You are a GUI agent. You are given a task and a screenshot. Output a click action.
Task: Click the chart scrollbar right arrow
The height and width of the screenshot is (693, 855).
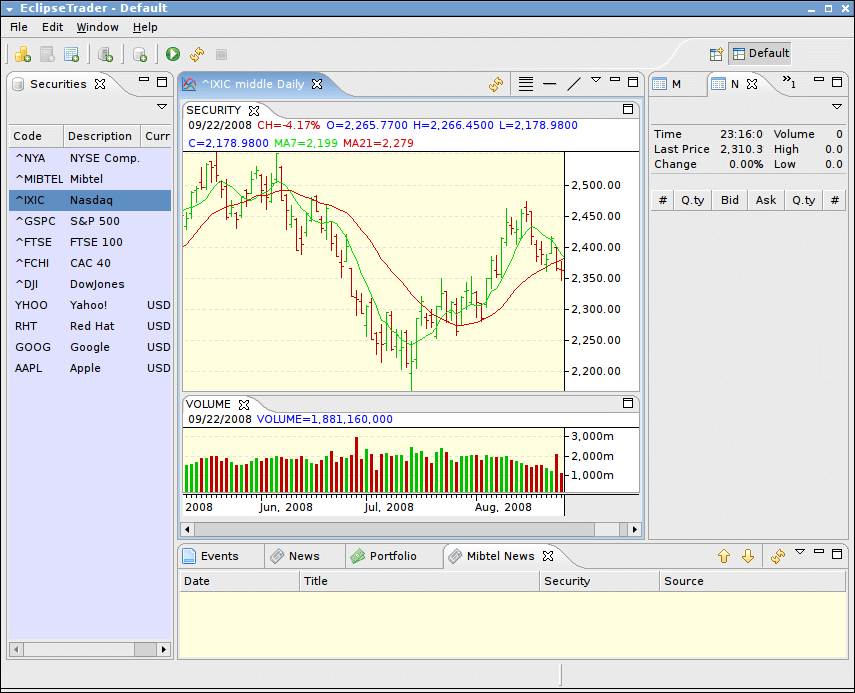(634, 529)
